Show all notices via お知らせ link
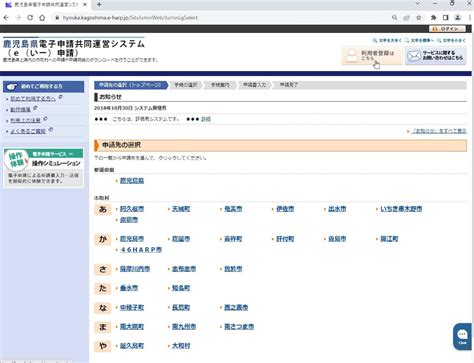 pos(439,131)
